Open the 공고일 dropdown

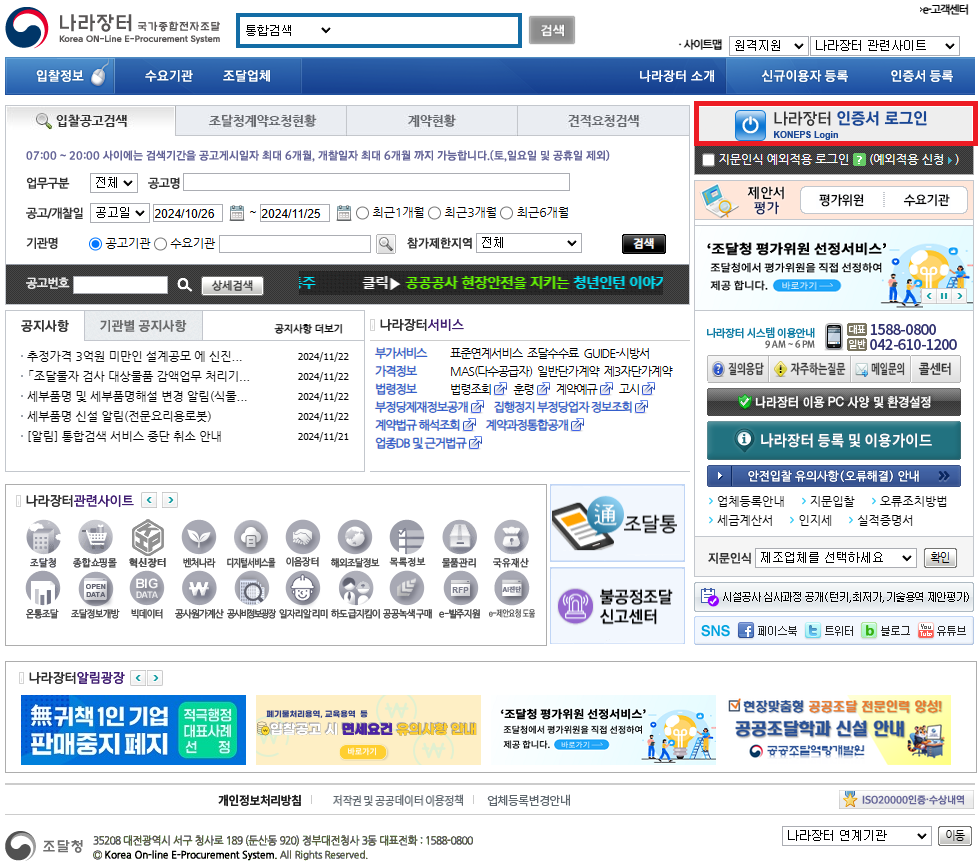pos(119,213)
